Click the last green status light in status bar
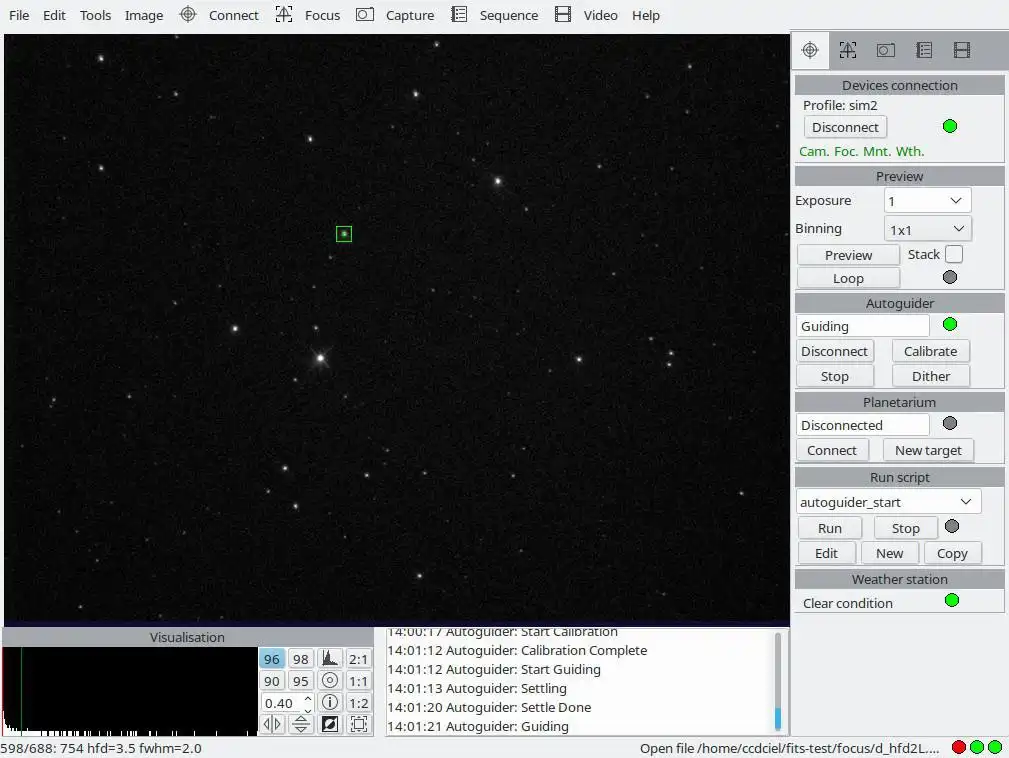1009x758 pixels. point(995,747)
